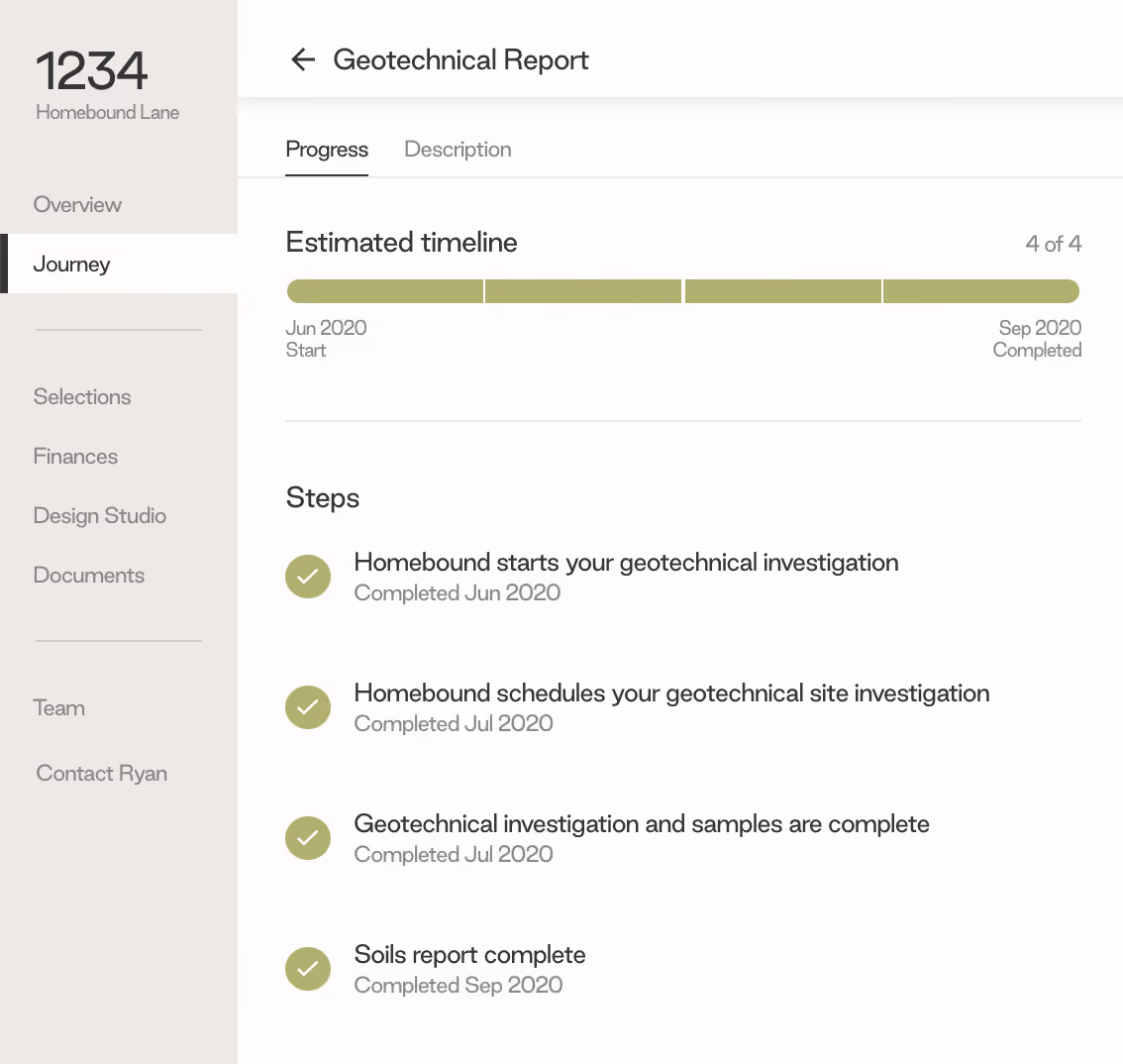The image size is (1123, 1064).
Task: Click 'Completed Jun 2020' status text
Action: (457, 593)
